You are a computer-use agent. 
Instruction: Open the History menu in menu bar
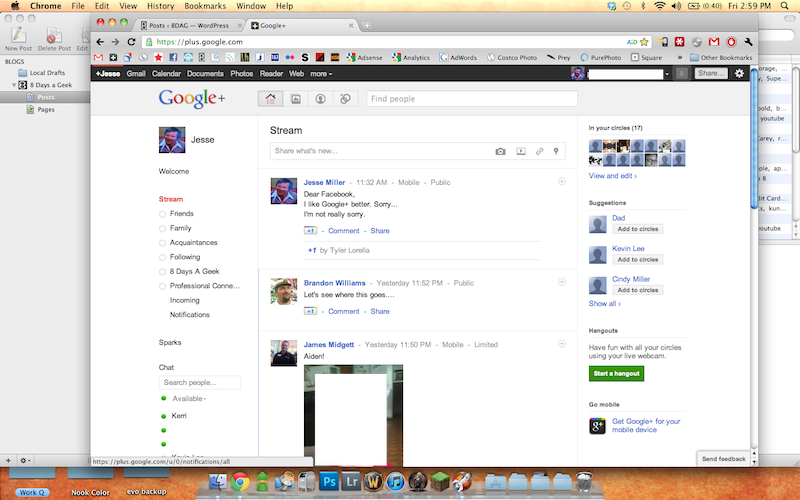(160, 6)
